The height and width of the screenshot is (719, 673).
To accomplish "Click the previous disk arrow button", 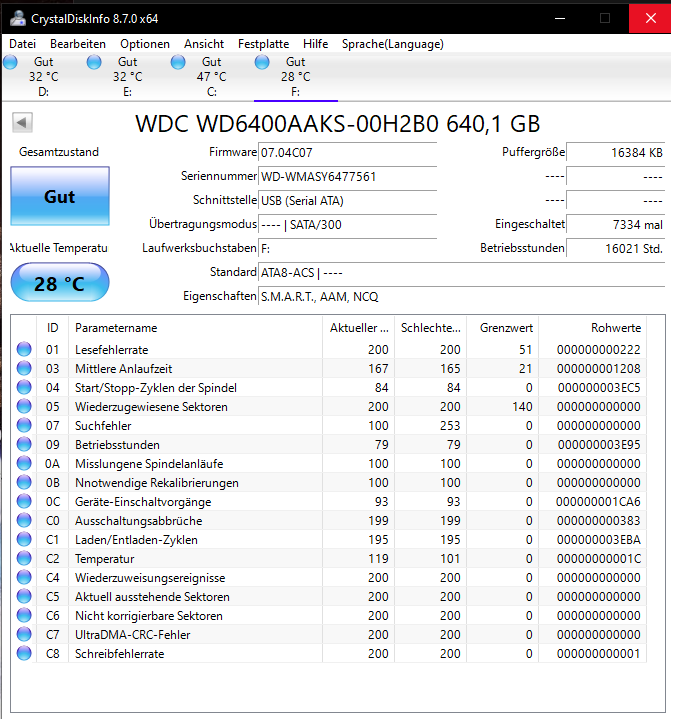I will click(22, 122).
